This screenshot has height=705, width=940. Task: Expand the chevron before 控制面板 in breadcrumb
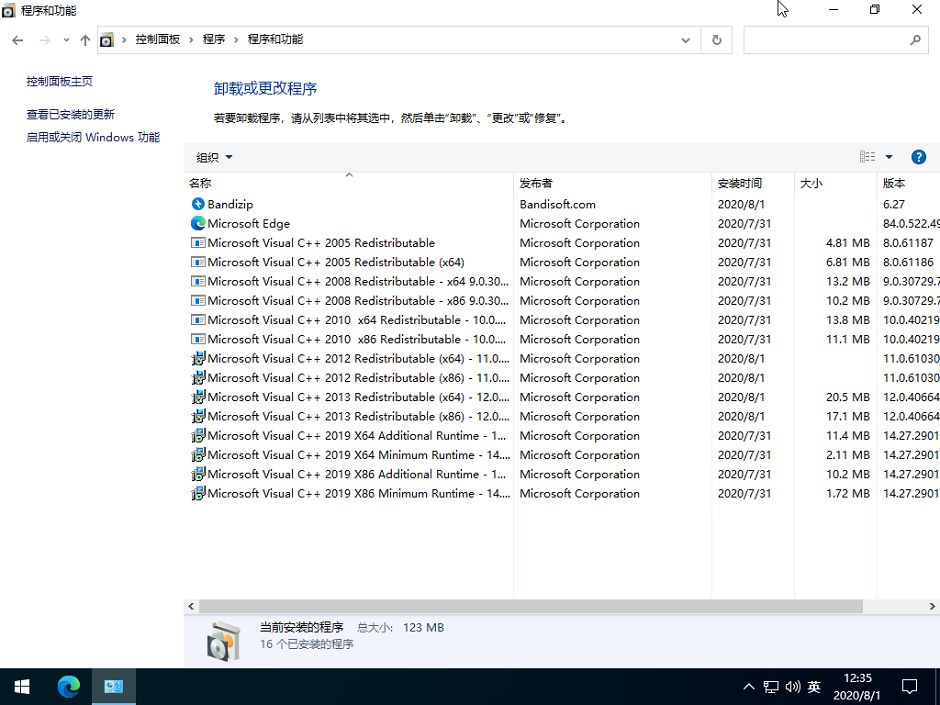pyautogui.click(x=124, y=40)
